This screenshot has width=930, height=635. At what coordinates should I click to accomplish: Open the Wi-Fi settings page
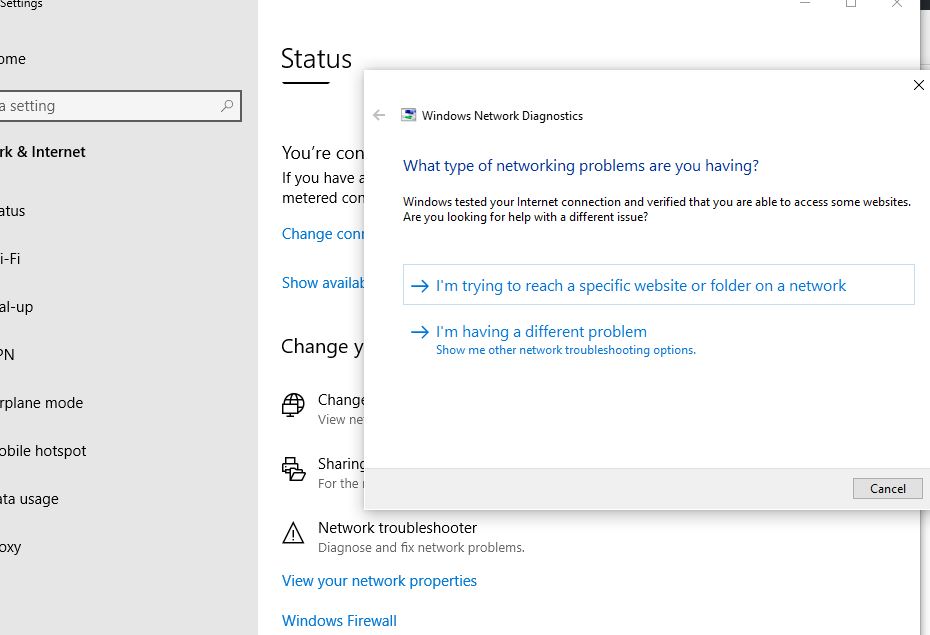tap(10, 259)
